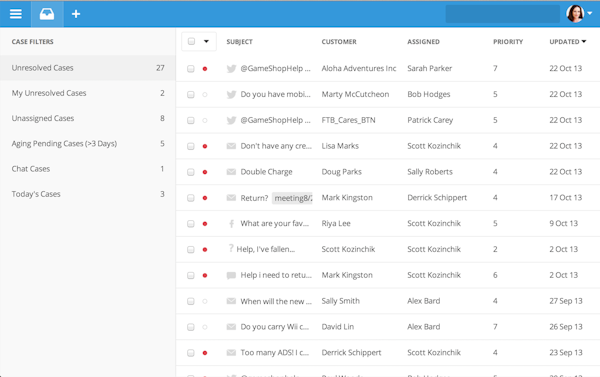Click chat bubble icon on Help i need to retu
The width and height of the screenshot is (600, 377).
point(231,276)
